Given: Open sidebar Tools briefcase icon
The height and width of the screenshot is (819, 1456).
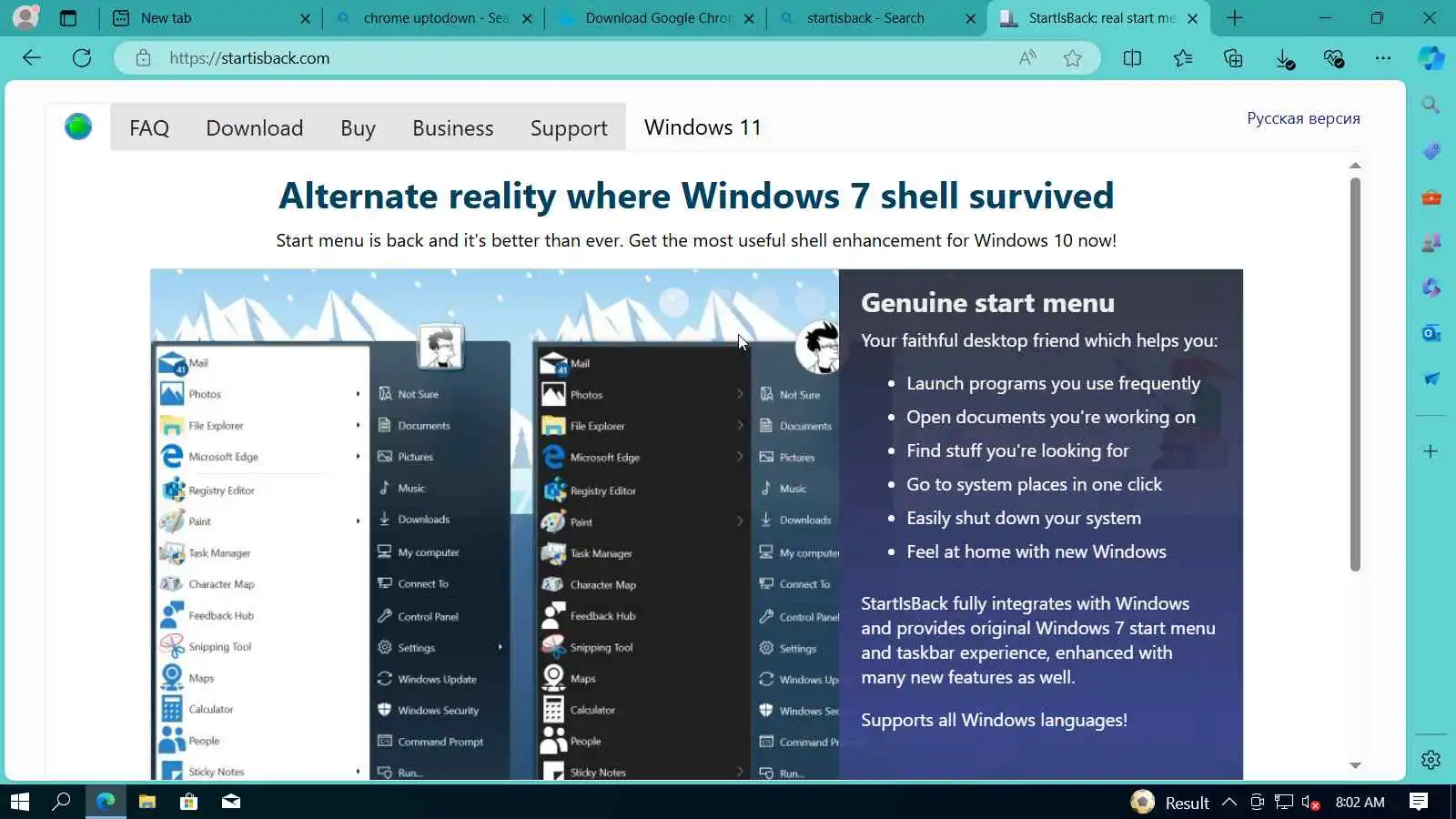Looking at the screenshot, I should (1431, 197).
